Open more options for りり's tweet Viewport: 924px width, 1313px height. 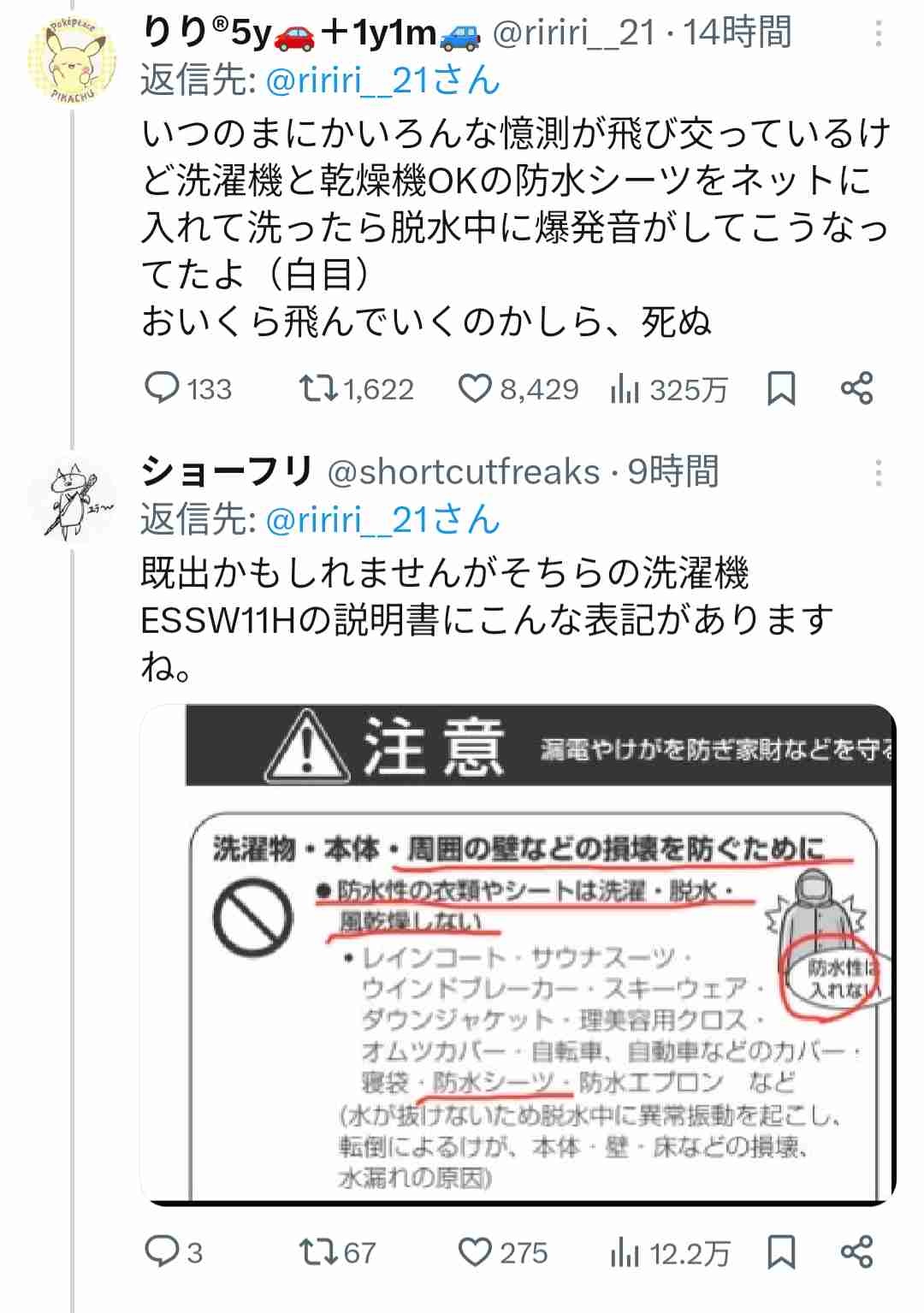pos(879,34)
